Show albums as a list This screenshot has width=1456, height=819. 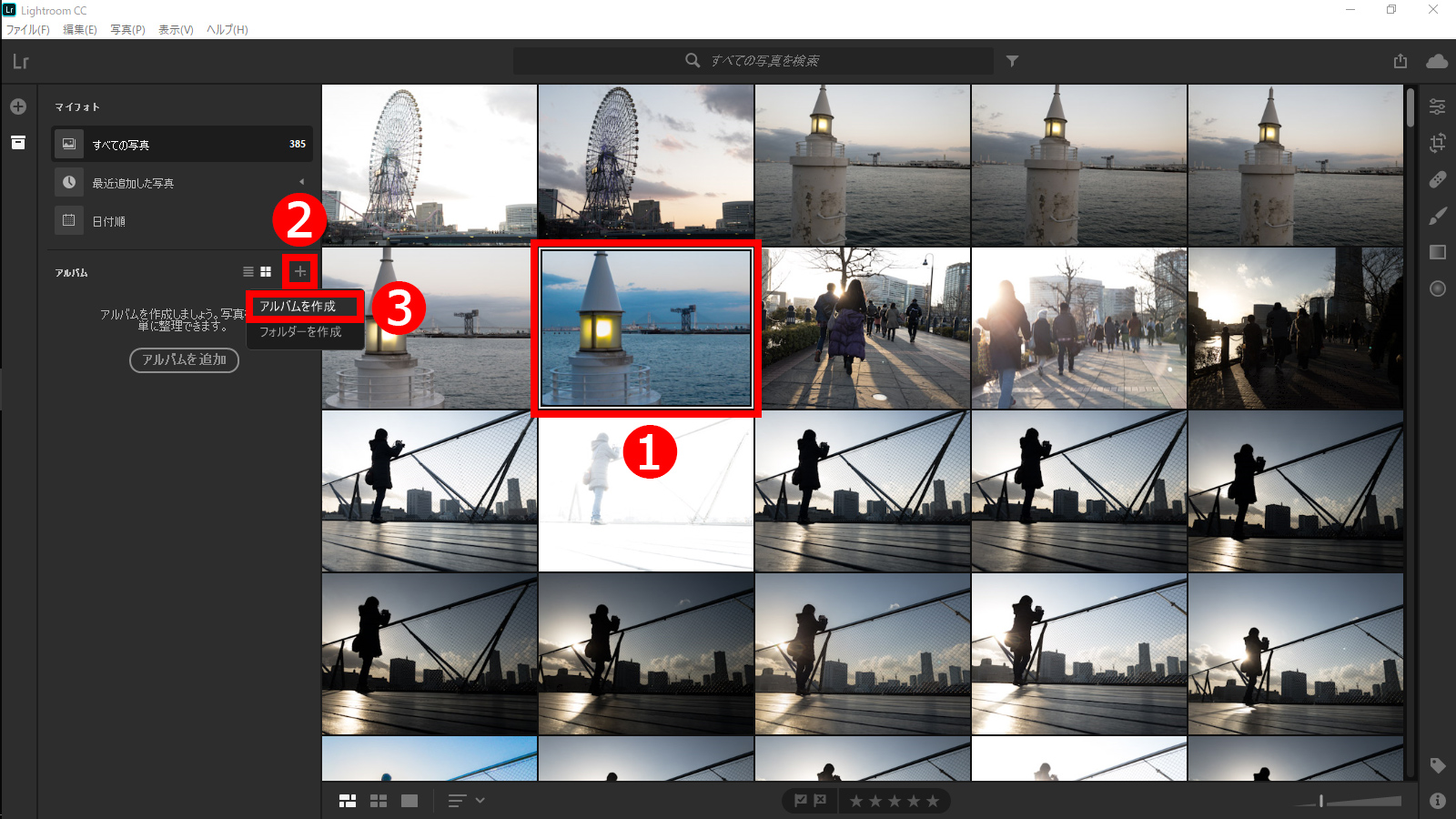pos(248,271)
